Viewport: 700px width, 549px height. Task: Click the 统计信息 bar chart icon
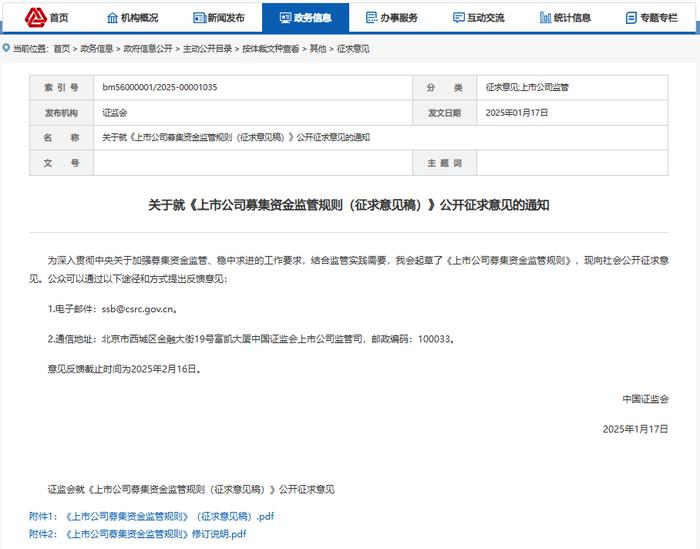click(x=545, y=18)
